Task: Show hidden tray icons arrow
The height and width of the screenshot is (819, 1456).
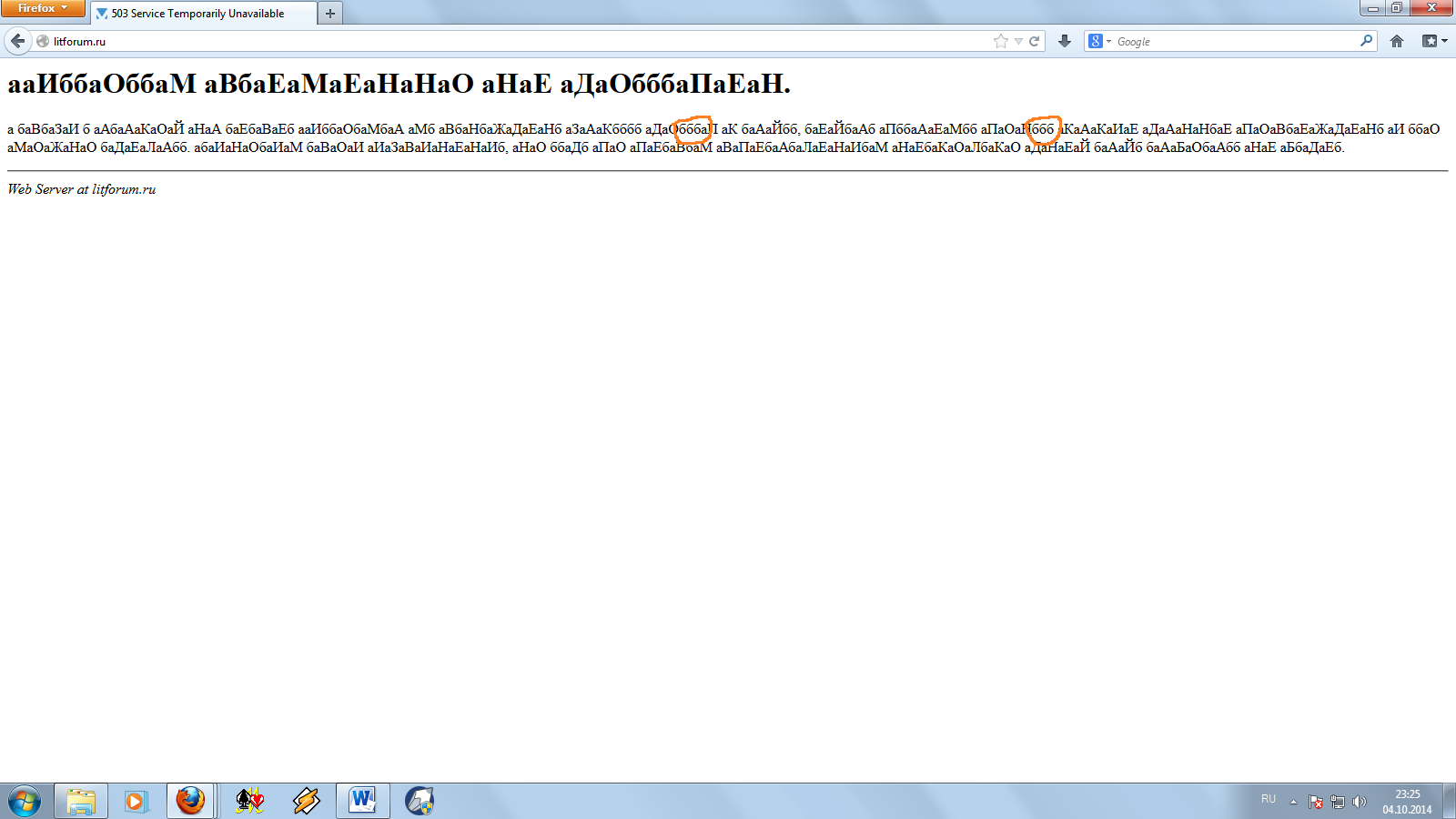Action: [1293, 802]
